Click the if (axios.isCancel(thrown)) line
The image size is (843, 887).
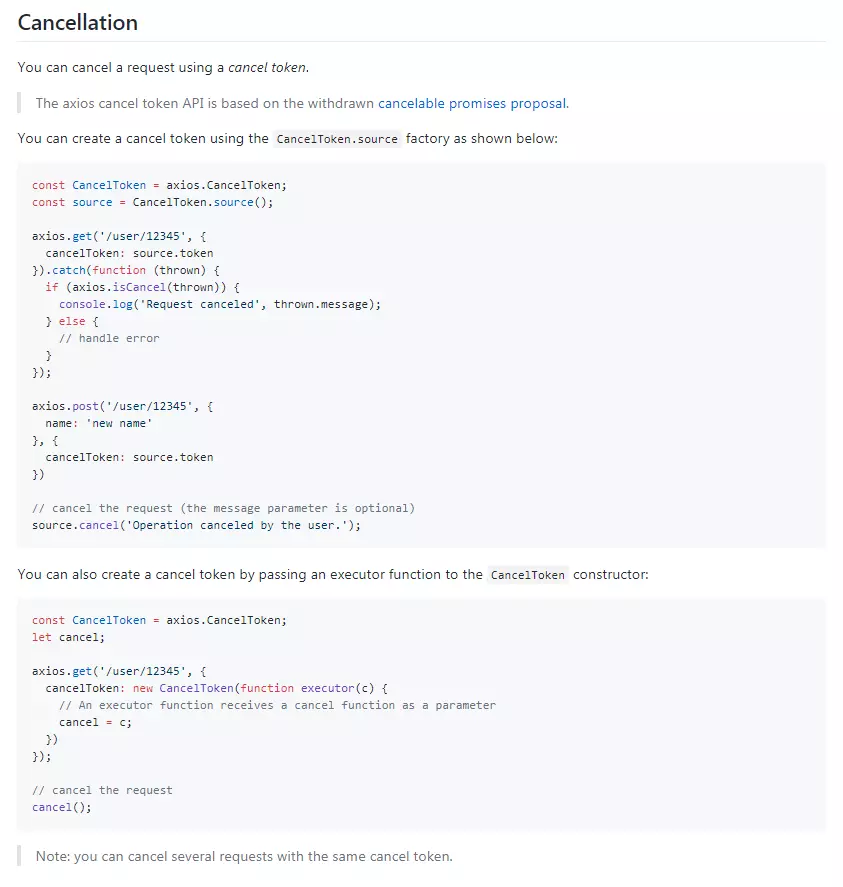click(142, 287)
